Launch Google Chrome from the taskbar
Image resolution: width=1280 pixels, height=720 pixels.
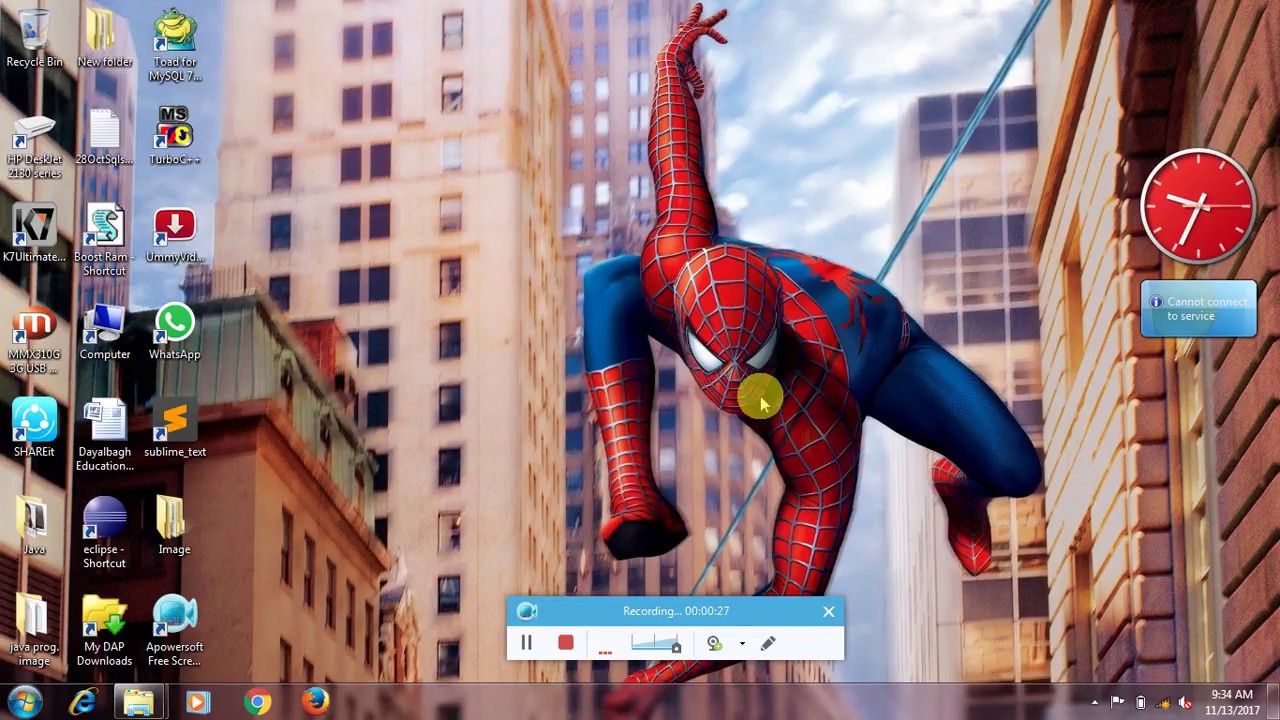coord(257,702)
